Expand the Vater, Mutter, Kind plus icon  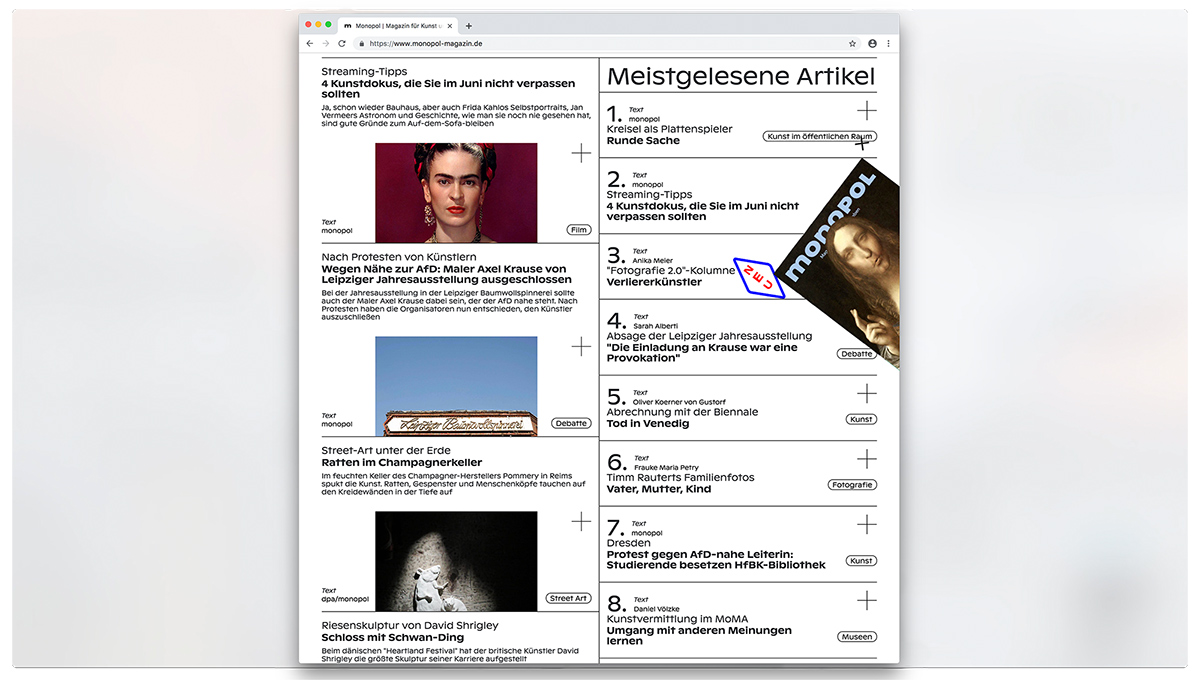pos(866,459)
